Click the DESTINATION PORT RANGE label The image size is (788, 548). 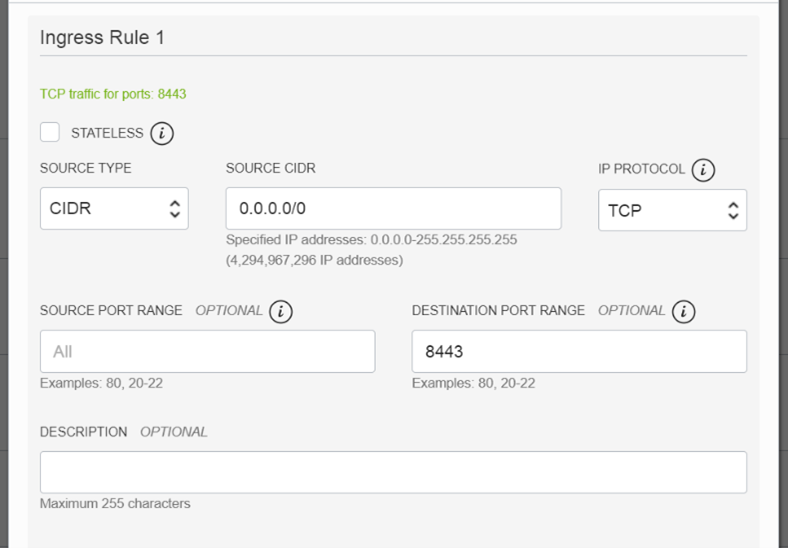click(x=498, y=311)
